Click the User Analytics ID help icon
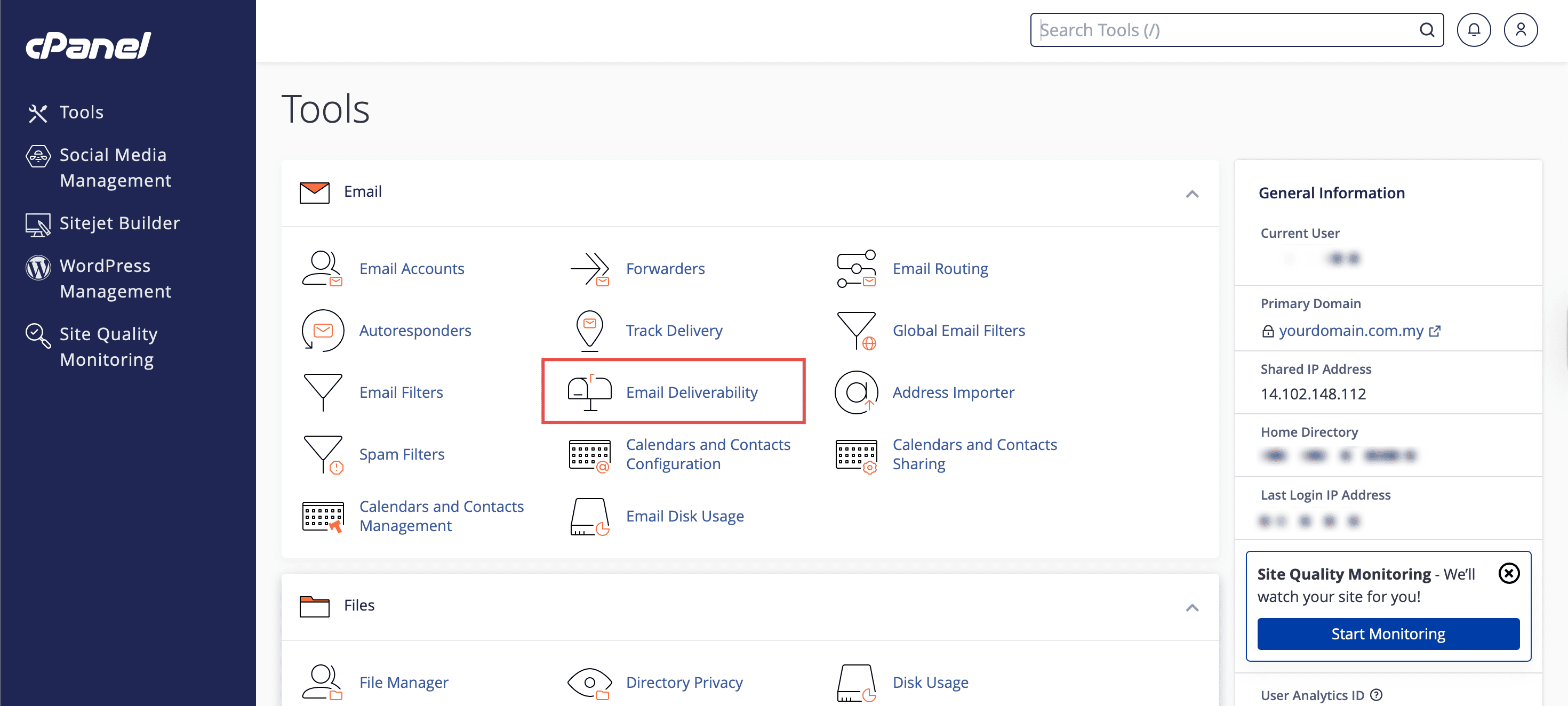The image size is (1568, 706). (x=1375, y=694)
